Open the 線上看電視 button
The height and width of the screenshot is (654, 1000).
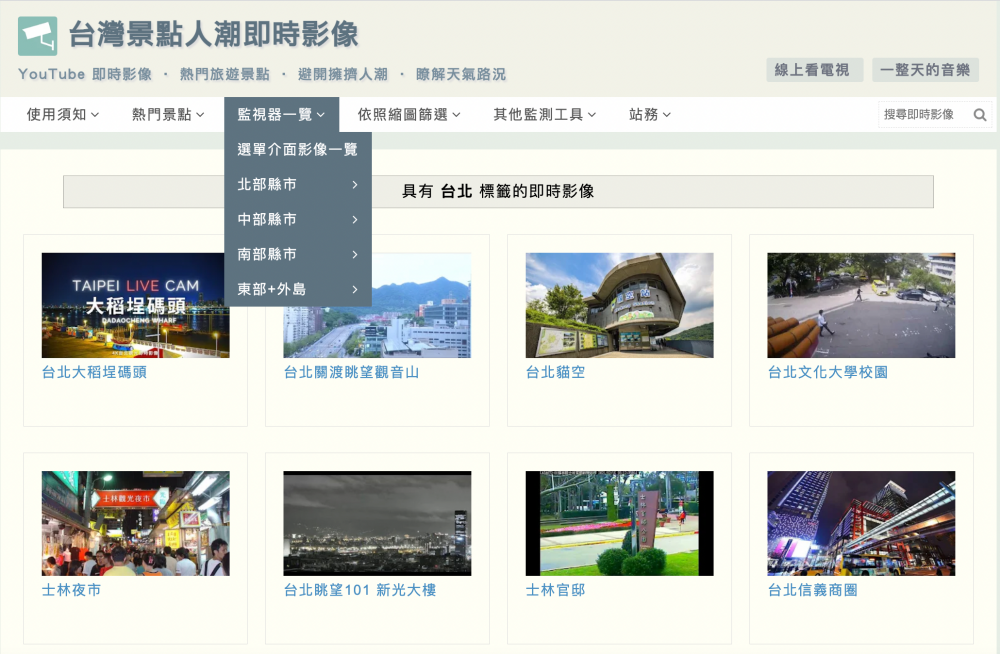click(x=813, y=70)
